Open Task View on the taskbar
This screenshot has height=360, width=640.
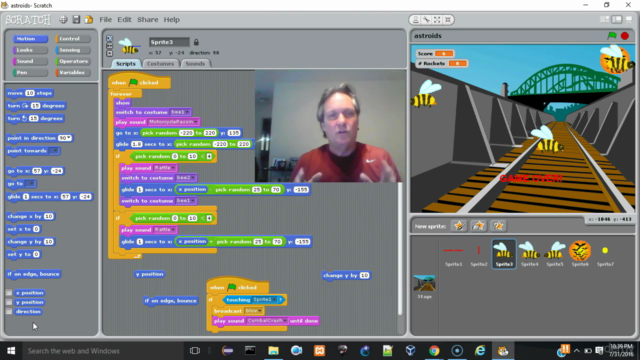click(x=195, y=351)
